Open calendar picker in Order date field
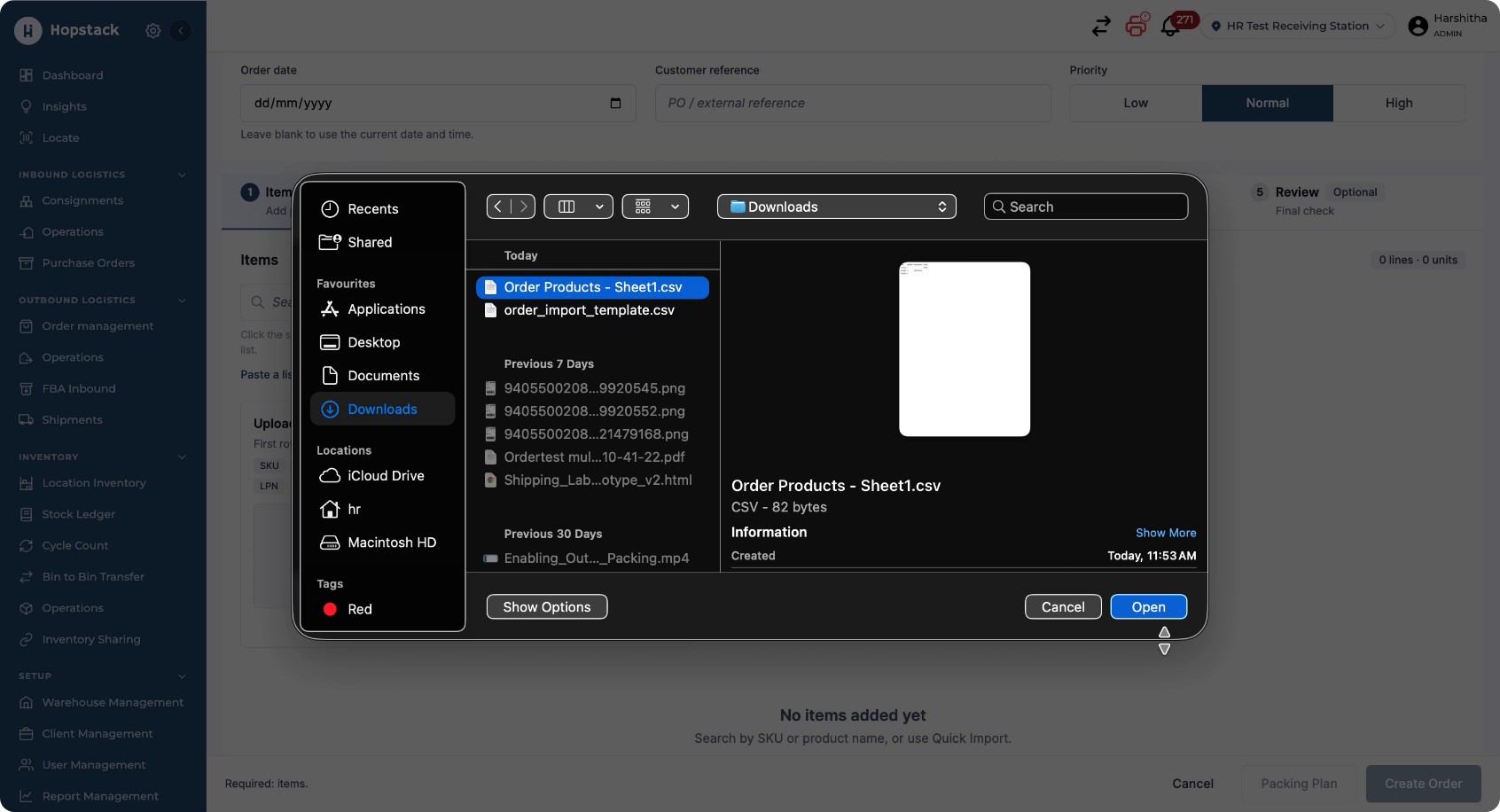 click(x=615, y=103)
